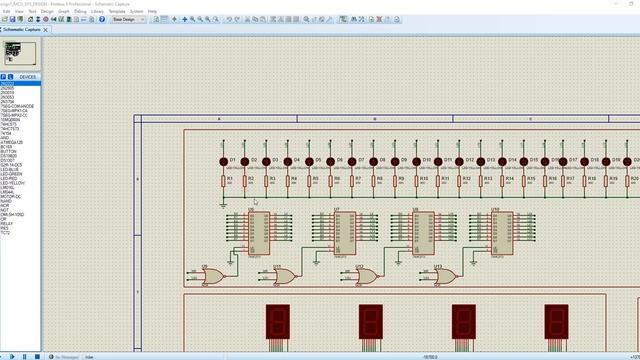Open the Template menu
Image resolution: width=640 pixels, height=360 pixels.
click(117, 11)
